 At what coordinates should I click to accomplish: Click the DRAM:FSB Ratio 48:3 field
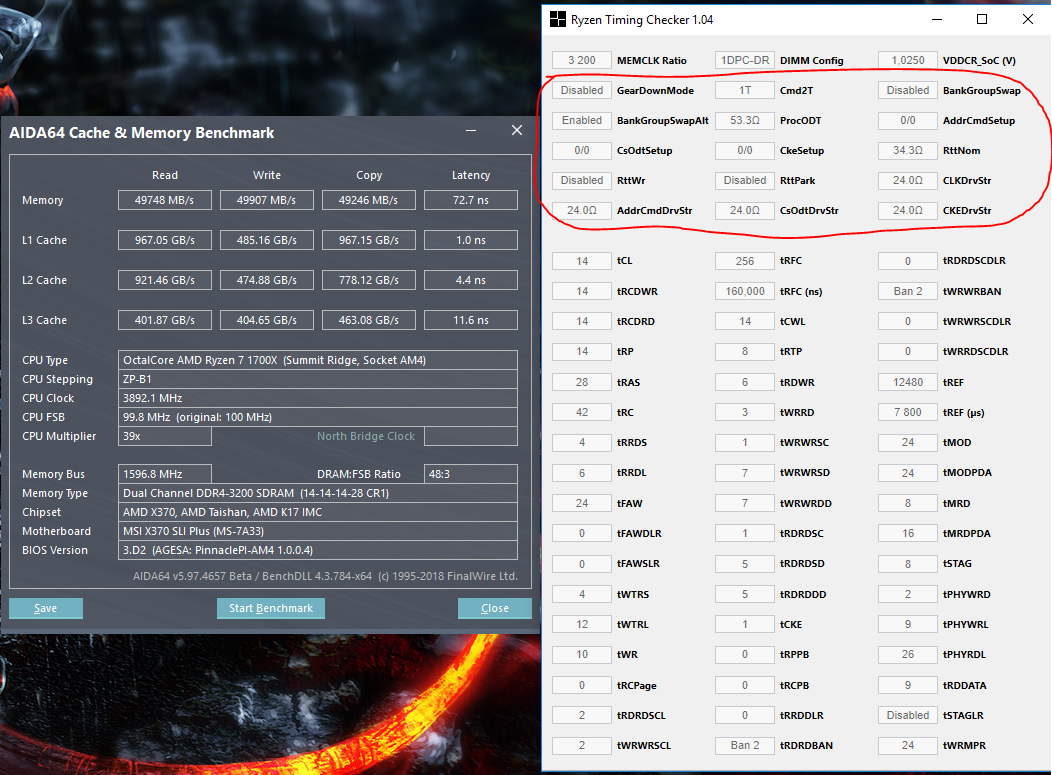pos(471,474)
